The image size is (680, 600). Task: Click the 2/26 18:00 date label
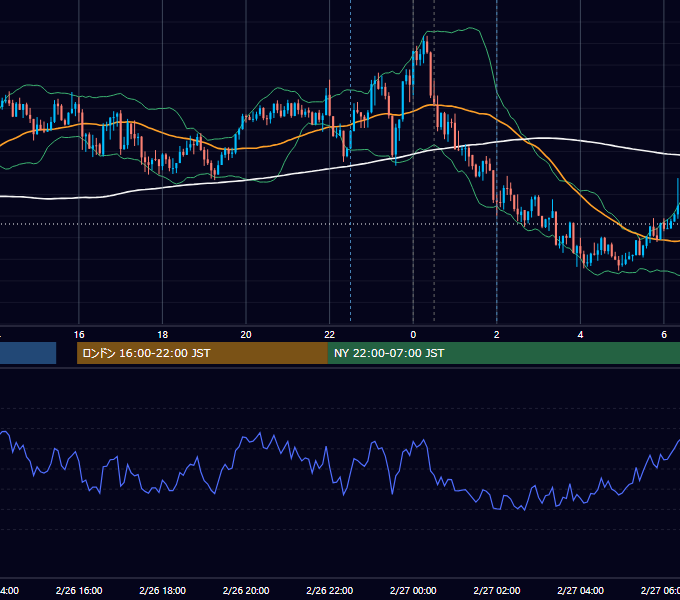(162, 590)
